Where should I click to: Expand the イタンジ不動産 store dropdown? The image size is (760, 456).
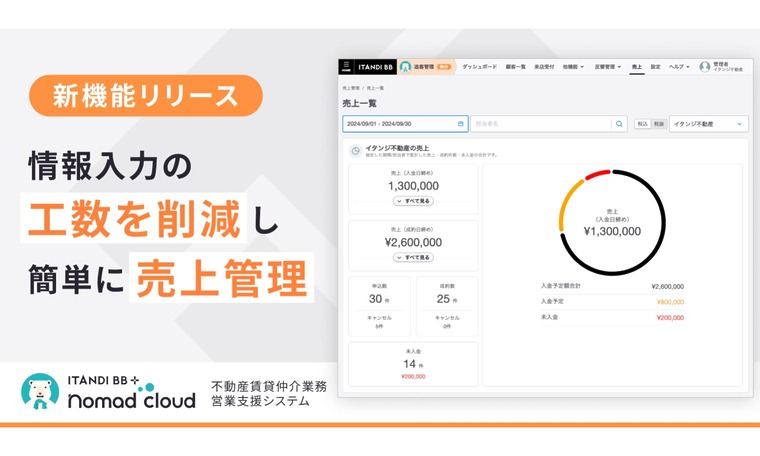pos(708,124)
